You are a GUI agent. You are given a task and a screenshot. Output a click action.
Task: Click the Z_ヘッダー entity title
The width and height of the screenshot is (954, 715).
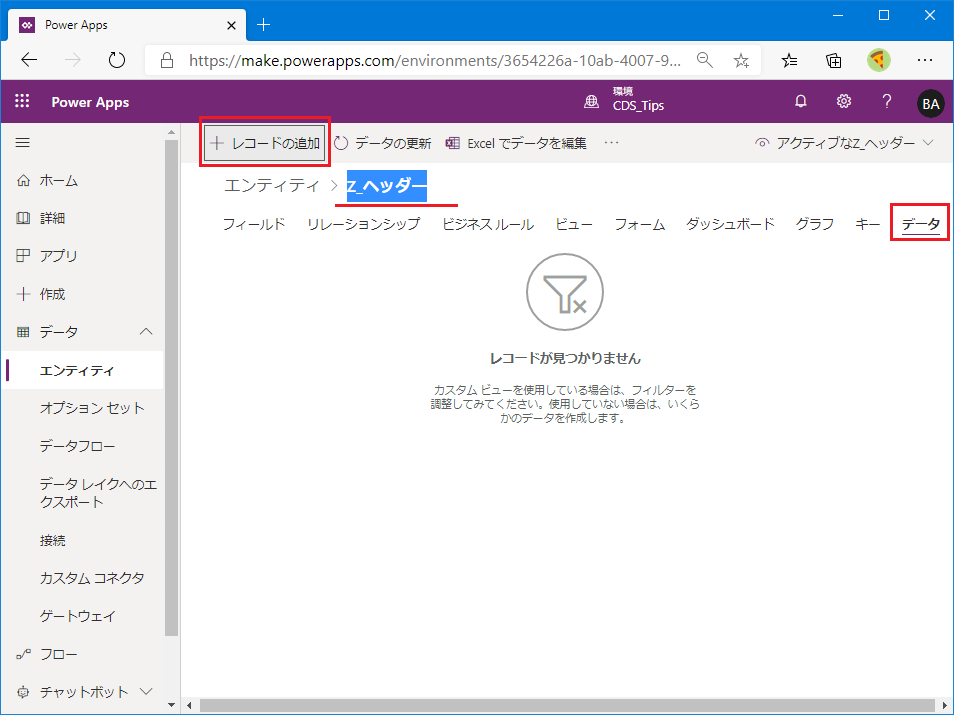387,186
